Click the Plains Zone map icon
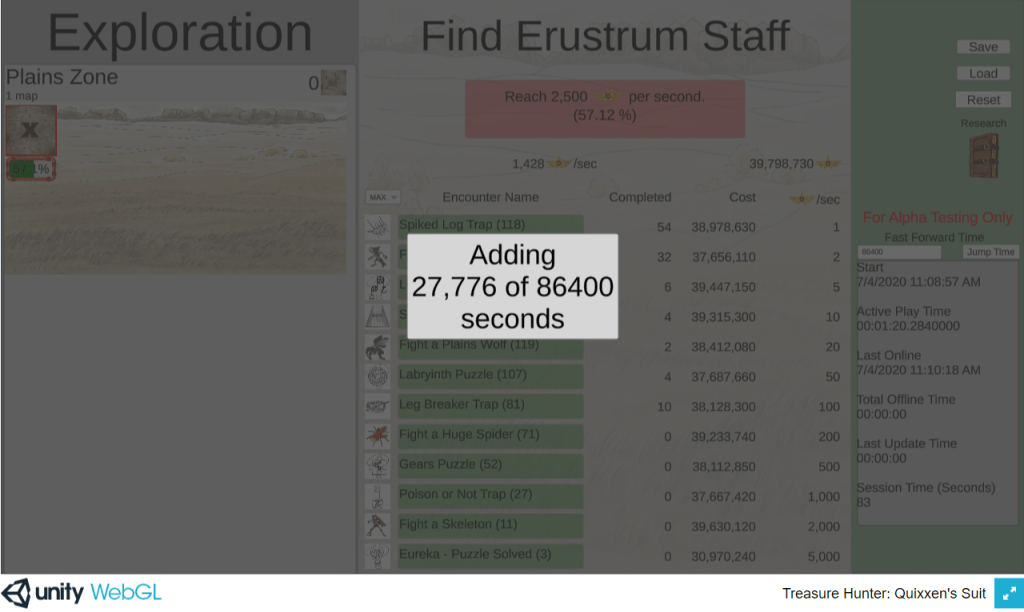Screen dimensions: 1024x612 [x=333, y=83]
